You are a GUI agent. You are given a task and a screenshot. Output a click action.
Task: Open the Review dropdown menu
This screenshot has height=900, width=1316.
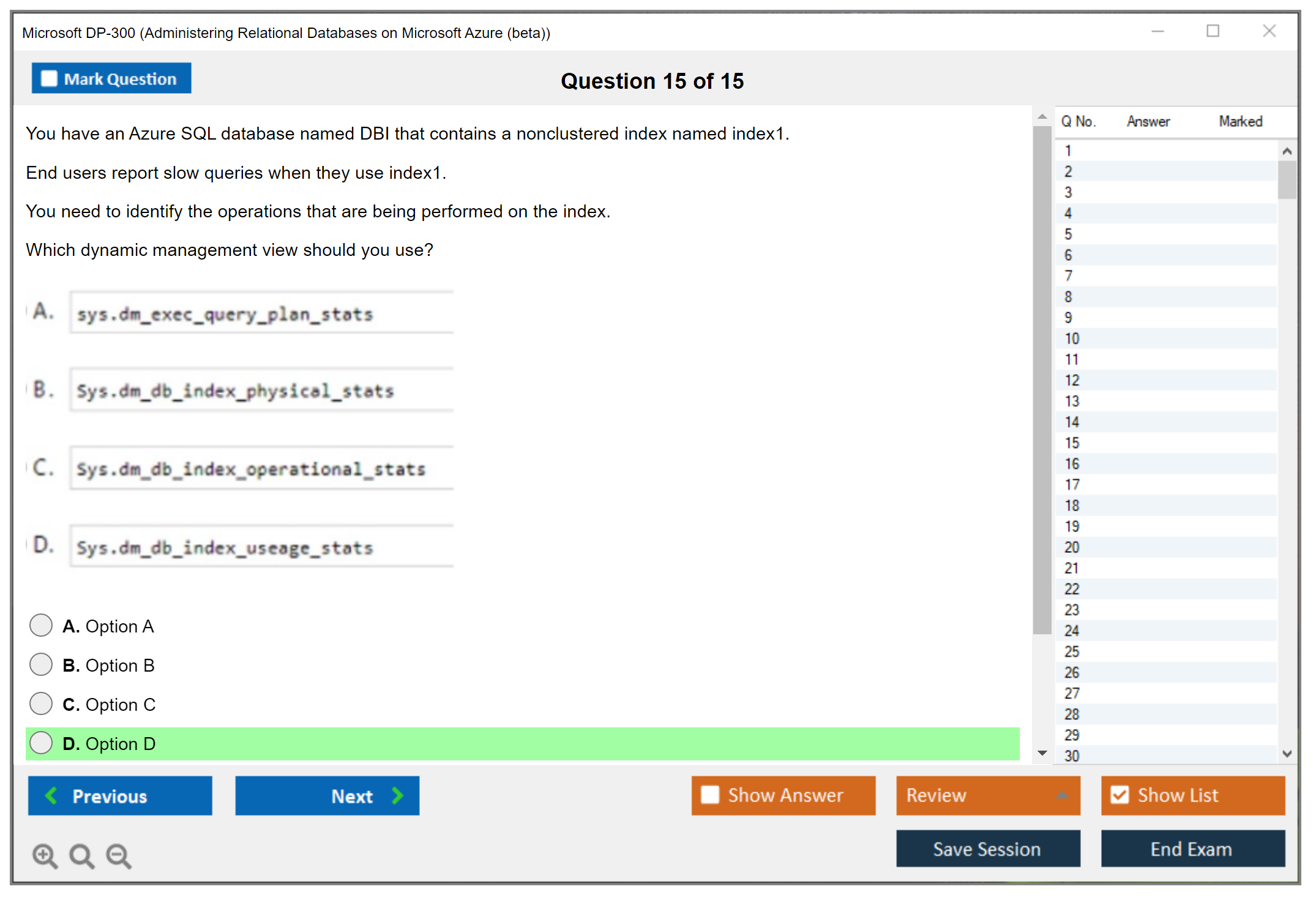pyautogui.click(x=1062, y=795)
